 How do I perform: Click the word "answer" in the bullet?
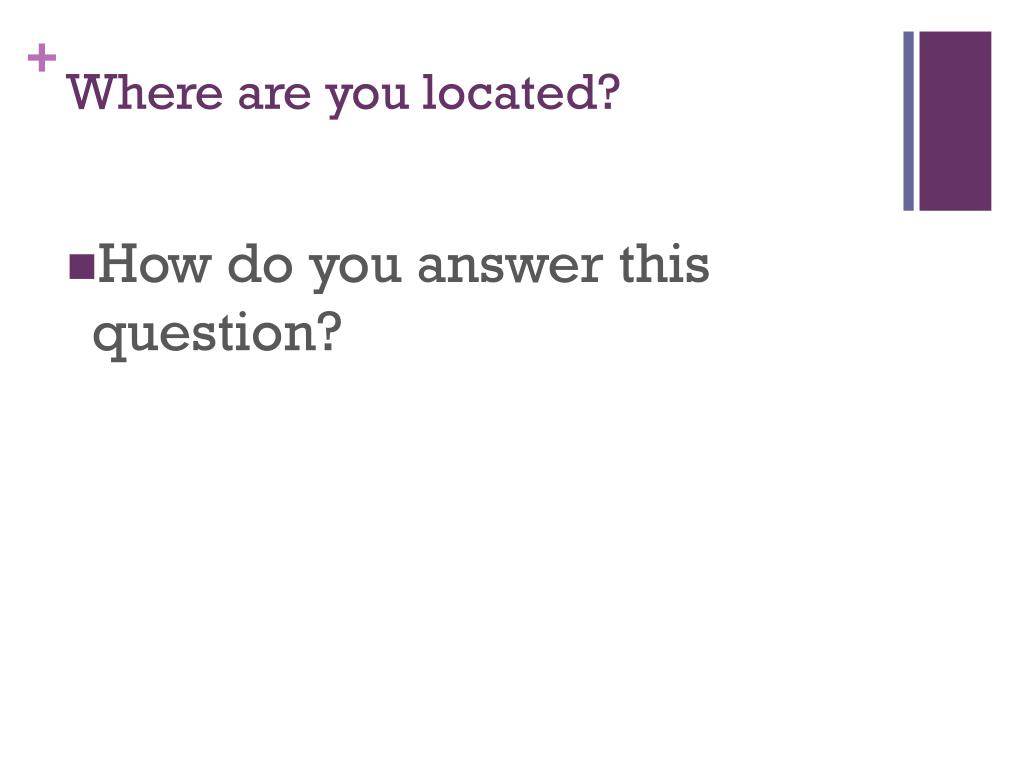(x=510, y=268)
